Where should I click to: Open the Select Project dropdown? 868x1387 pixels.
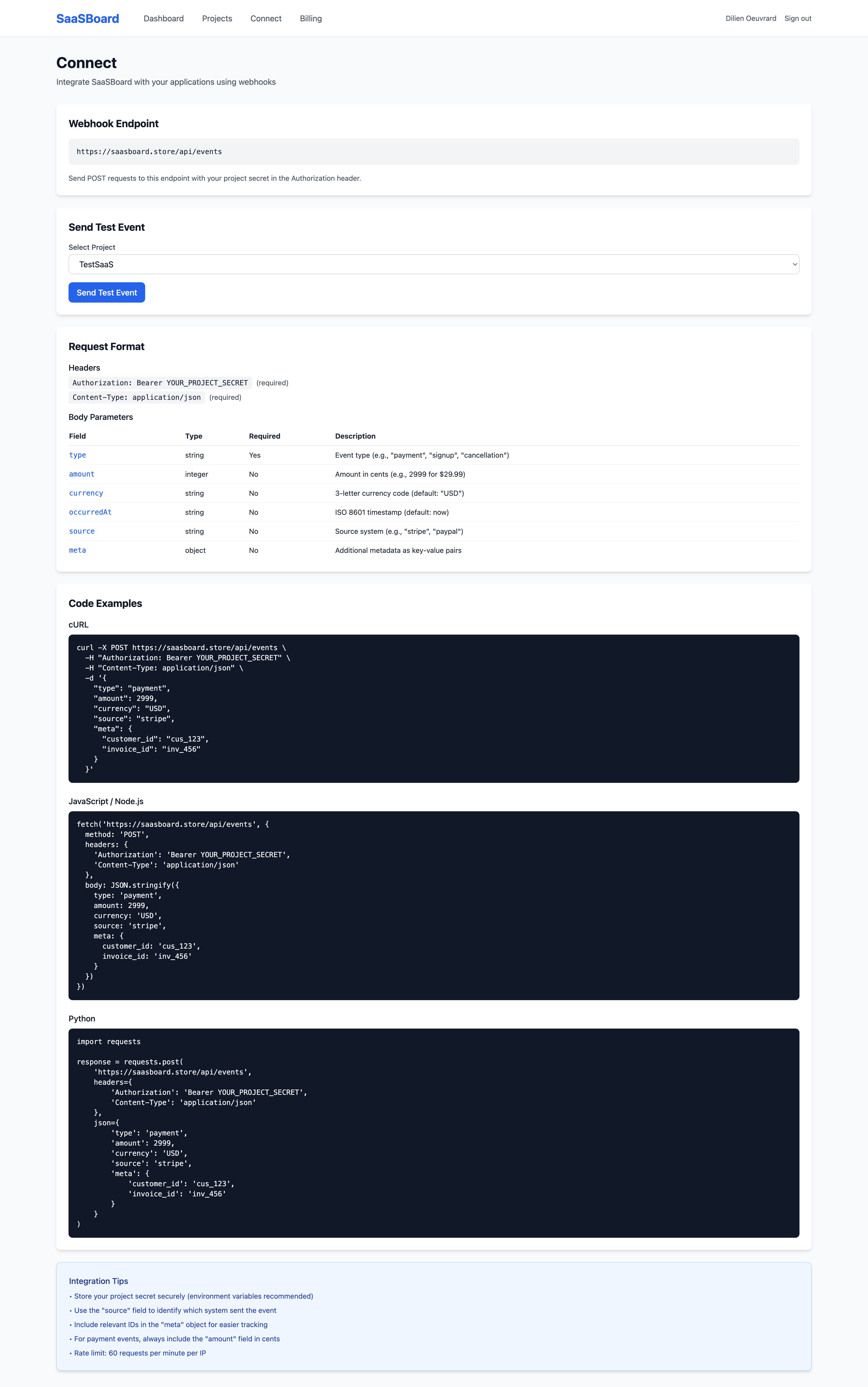[x=433, y=264]
